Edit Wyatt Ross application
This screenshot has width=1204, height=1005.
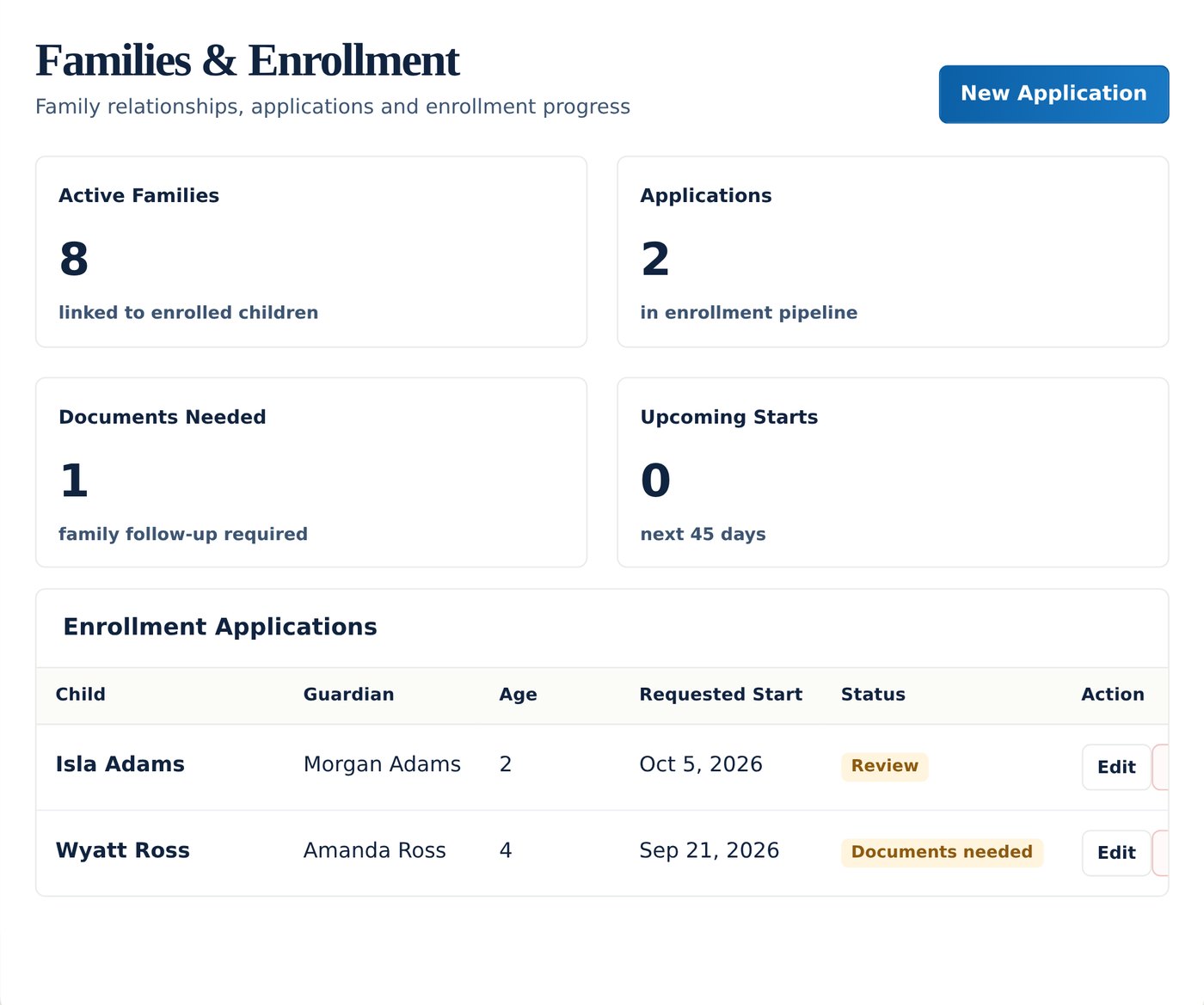pyautogui.click(x=1116, y=853)
